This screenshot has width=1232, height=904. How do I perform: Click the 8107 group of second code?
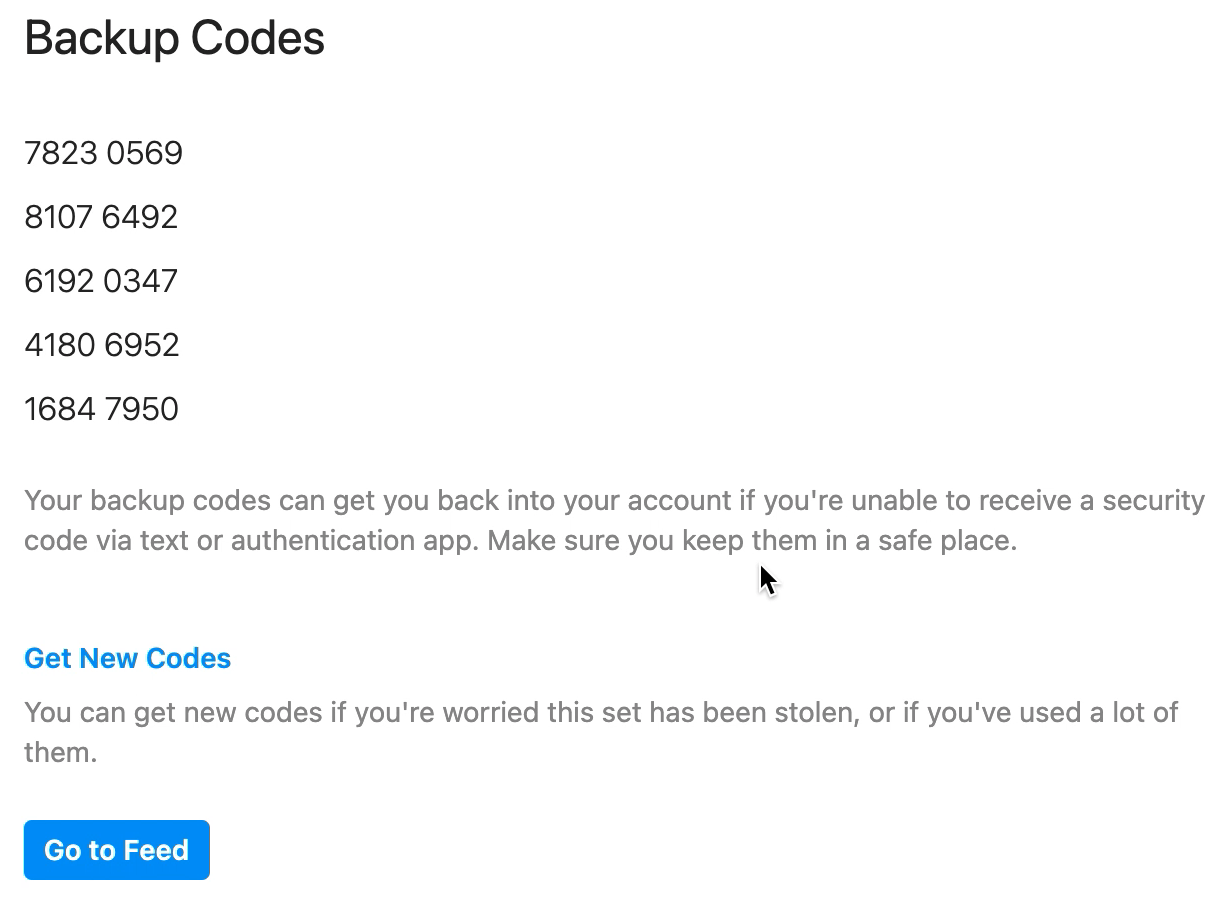[x=59, y=217]
